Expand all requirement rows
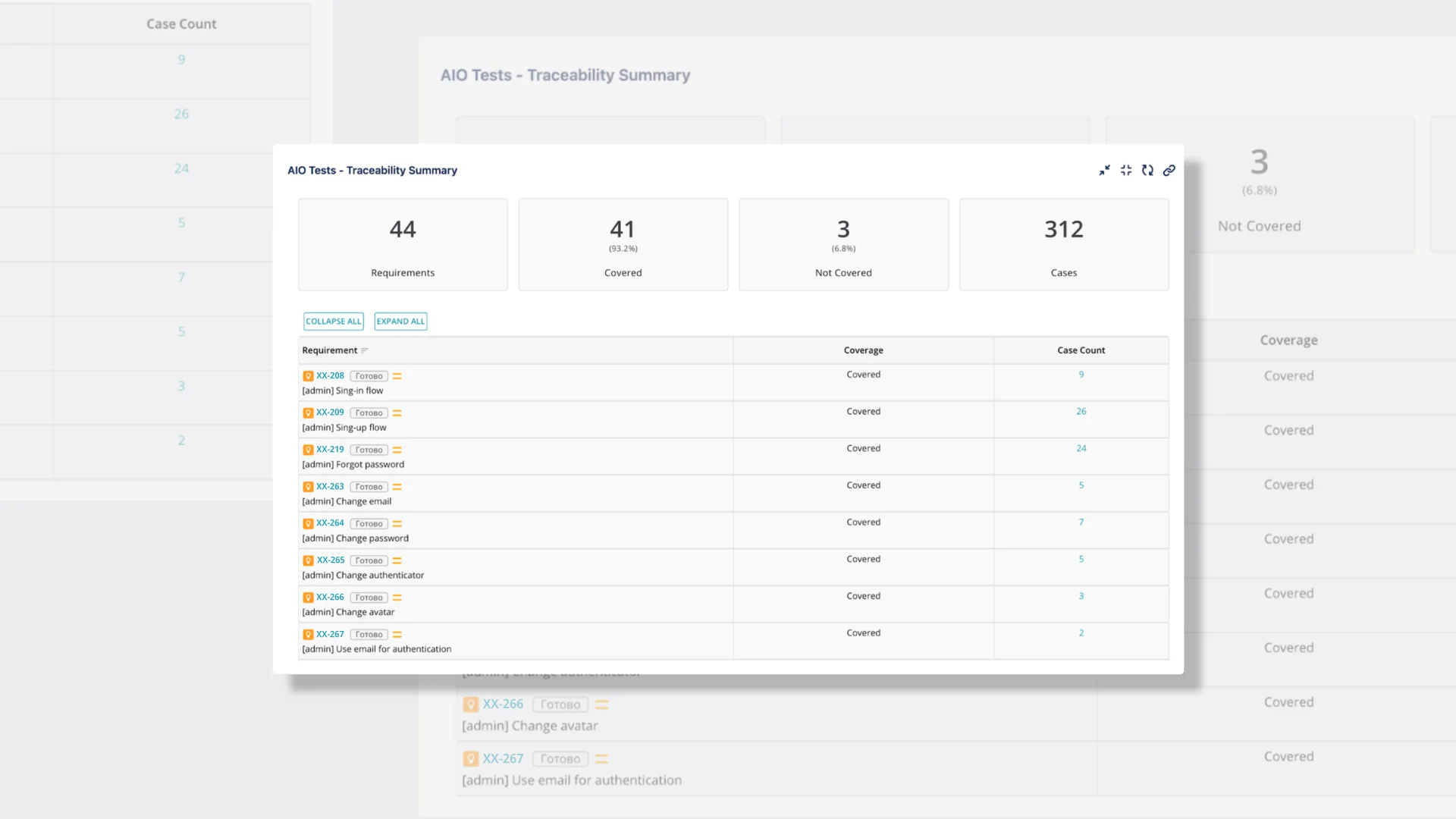 [x=400, y=322]
